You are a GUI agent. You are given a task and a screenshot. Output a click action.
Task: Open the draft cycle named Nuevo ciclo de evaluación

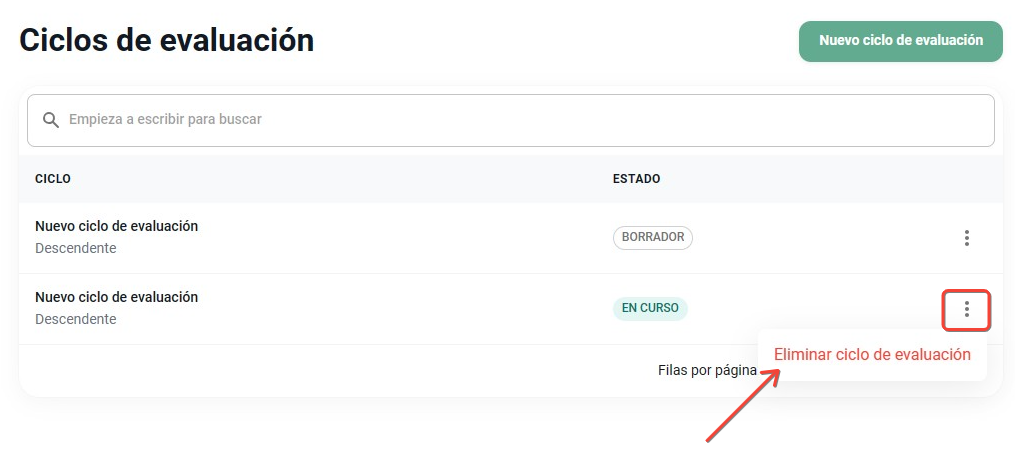pos(117,226)
